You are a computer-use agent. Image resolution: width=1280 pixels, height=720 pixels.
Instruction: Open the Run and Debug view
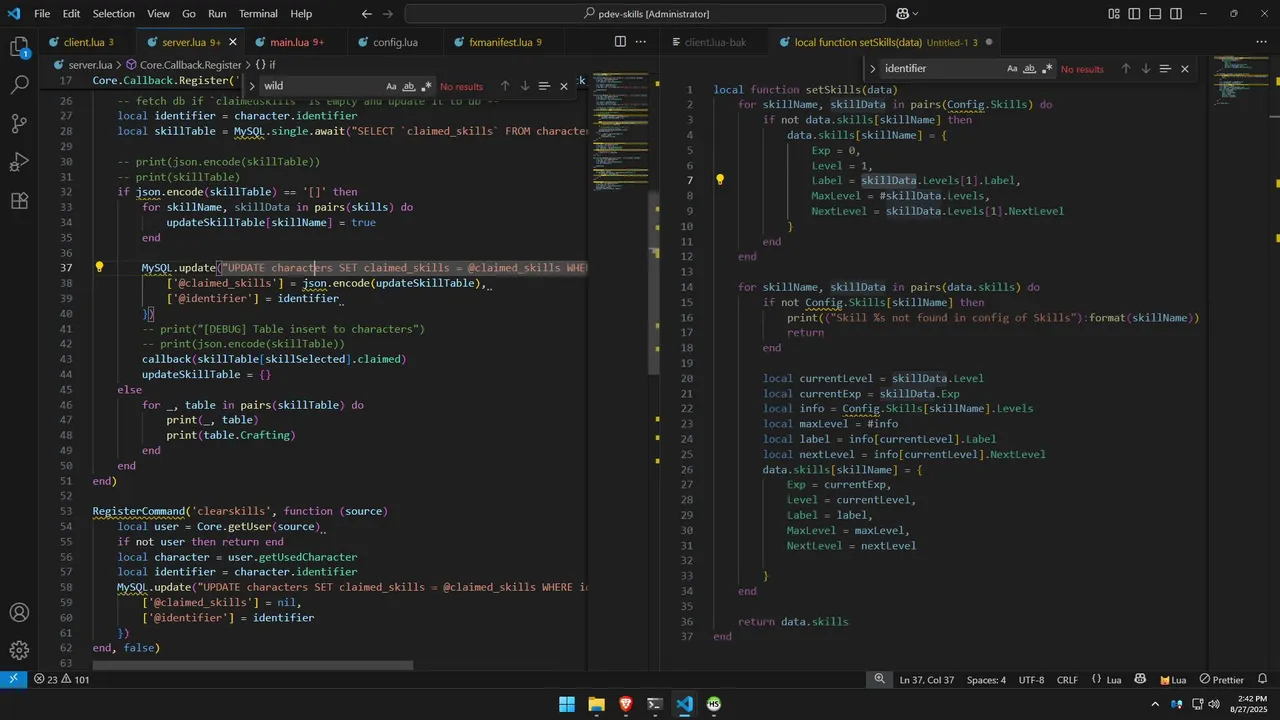point(19,162)
